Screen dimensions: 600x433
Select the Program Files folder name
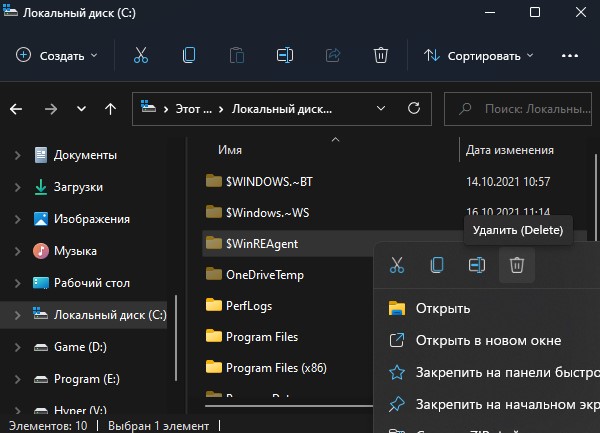click(262, 337)
